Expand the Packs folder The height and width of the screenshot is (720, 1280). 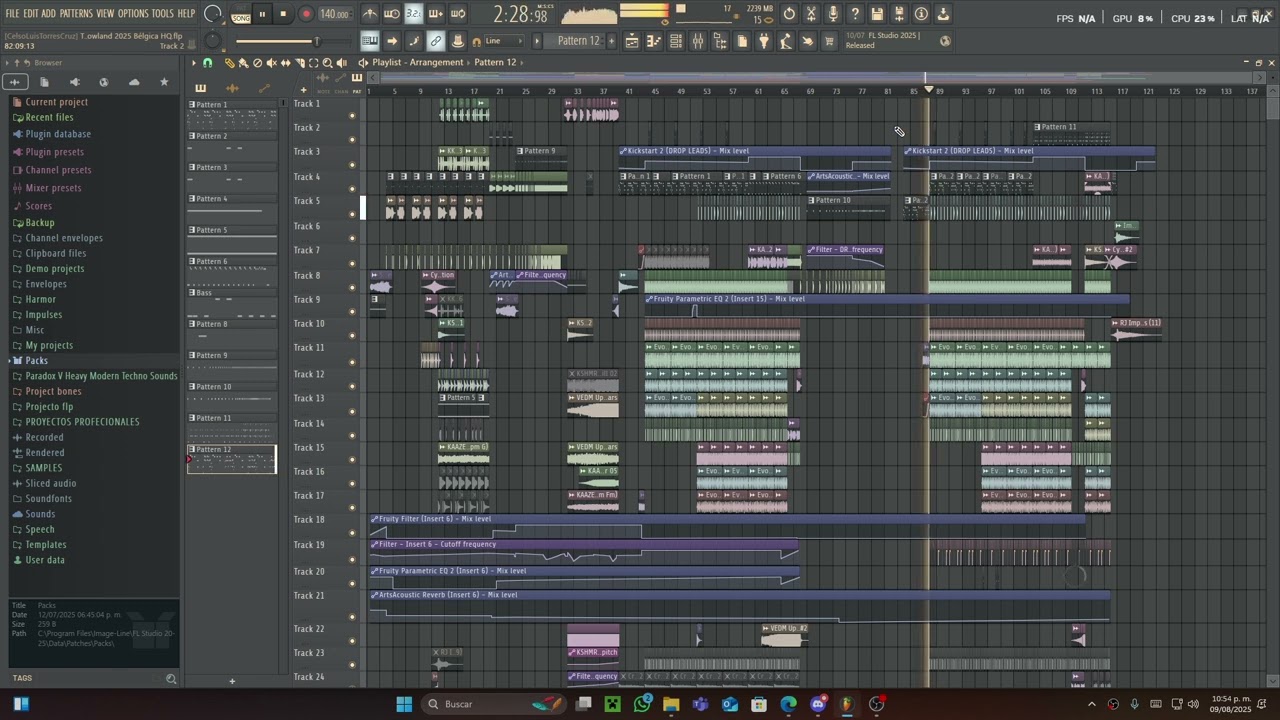tap(36, 361)
